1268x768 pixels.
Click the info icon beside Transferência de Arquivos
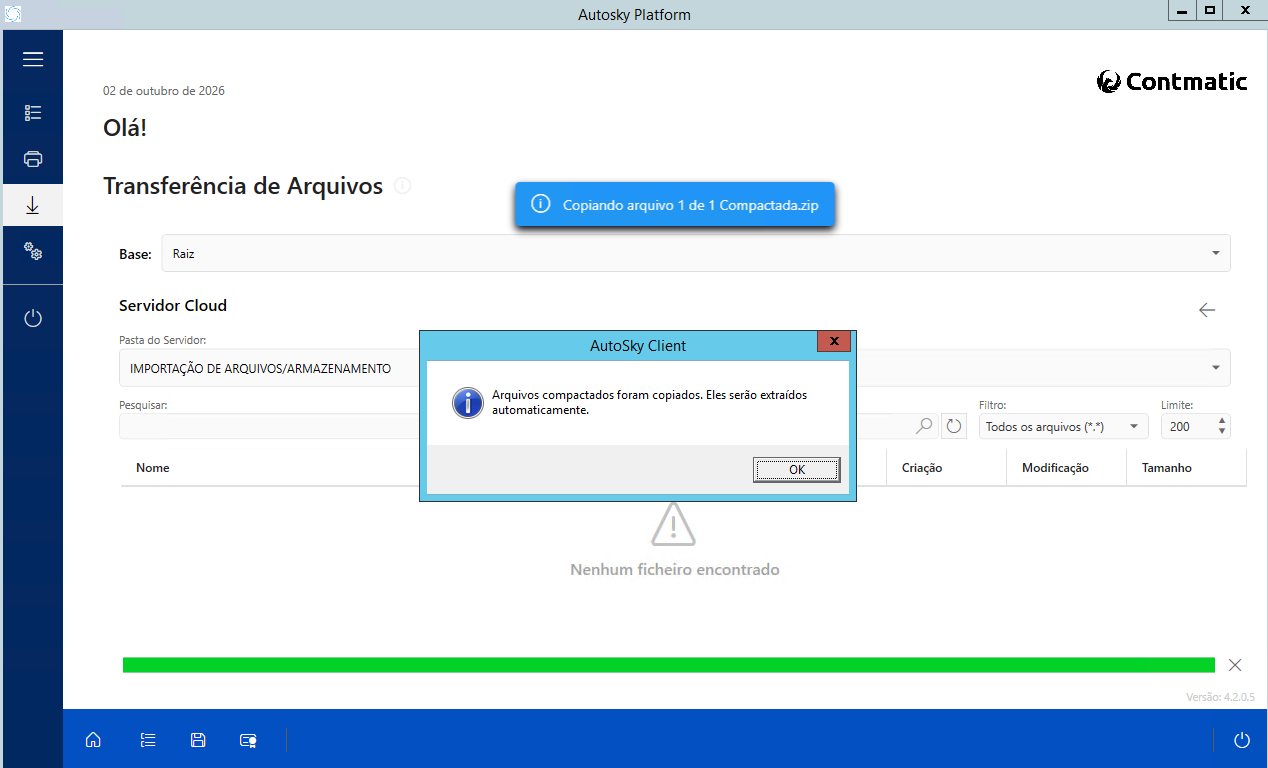click(402, 185)
